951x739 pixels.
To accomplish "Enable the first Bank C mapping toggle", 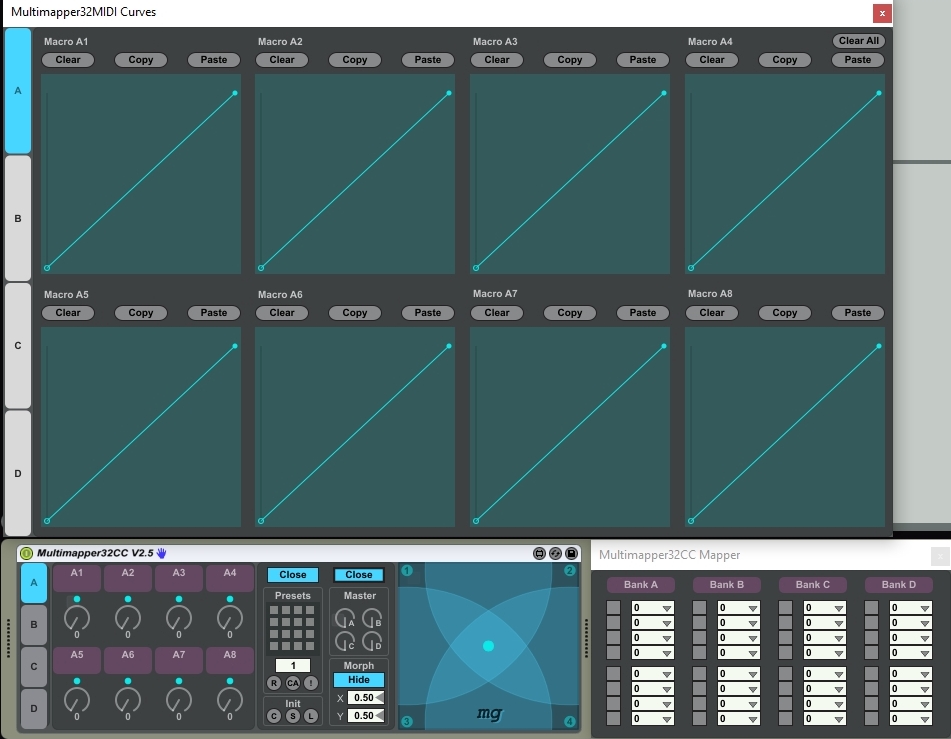I will coord(785,607).
